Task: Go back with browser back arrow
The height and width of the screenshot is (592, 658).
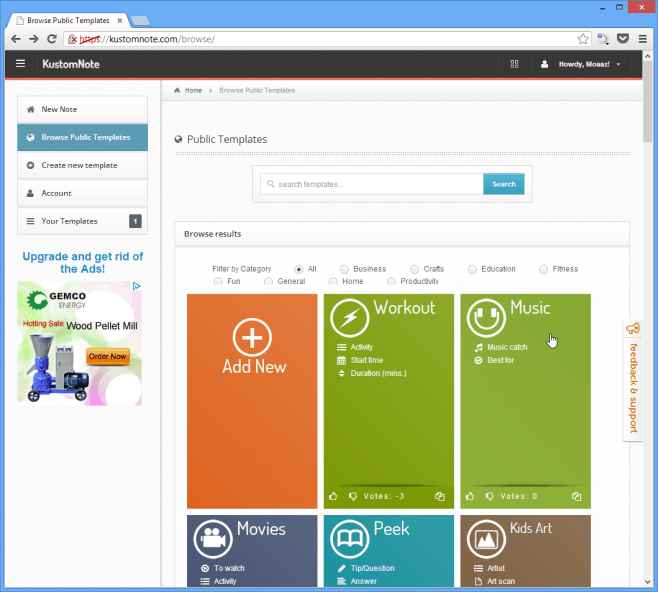Action: tap(16, 39)
